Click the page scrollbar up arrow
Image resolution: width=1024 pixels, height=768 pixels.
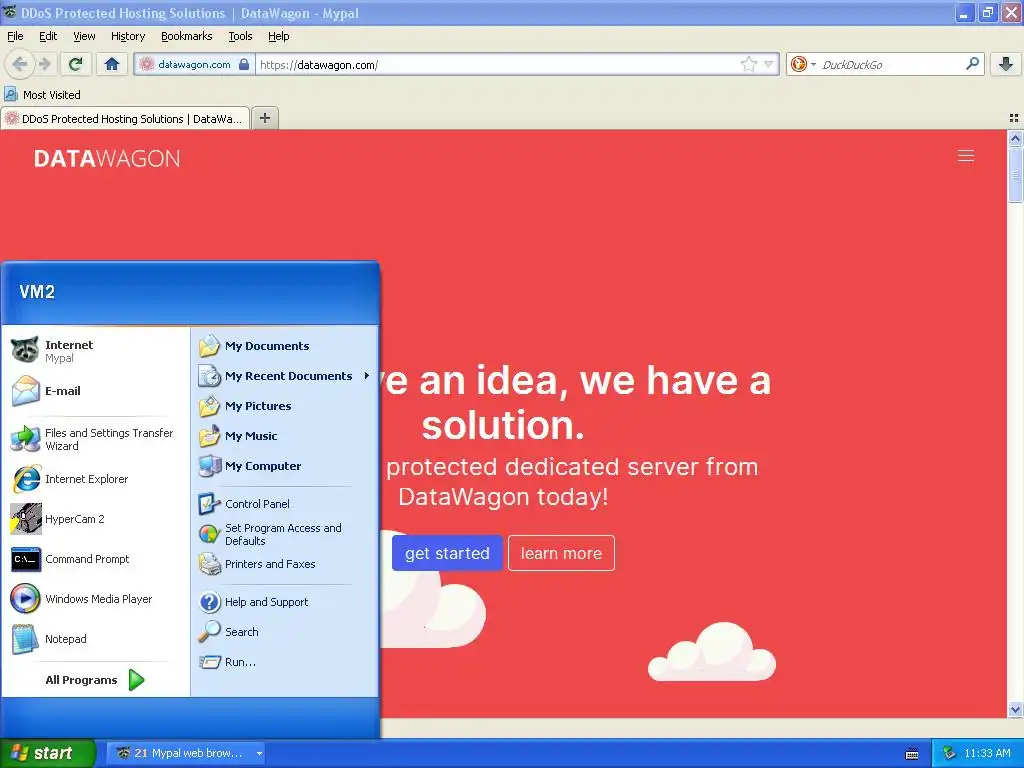(1015, 138)
